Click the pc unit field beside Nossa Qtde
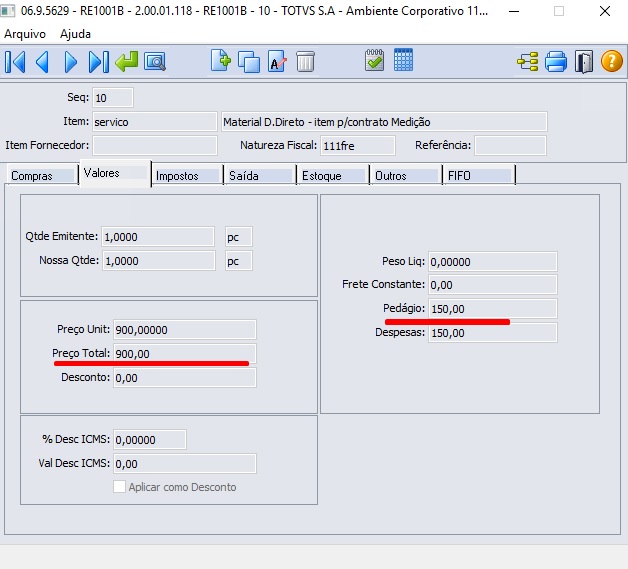The image size is (628, 569). [239, 261]
